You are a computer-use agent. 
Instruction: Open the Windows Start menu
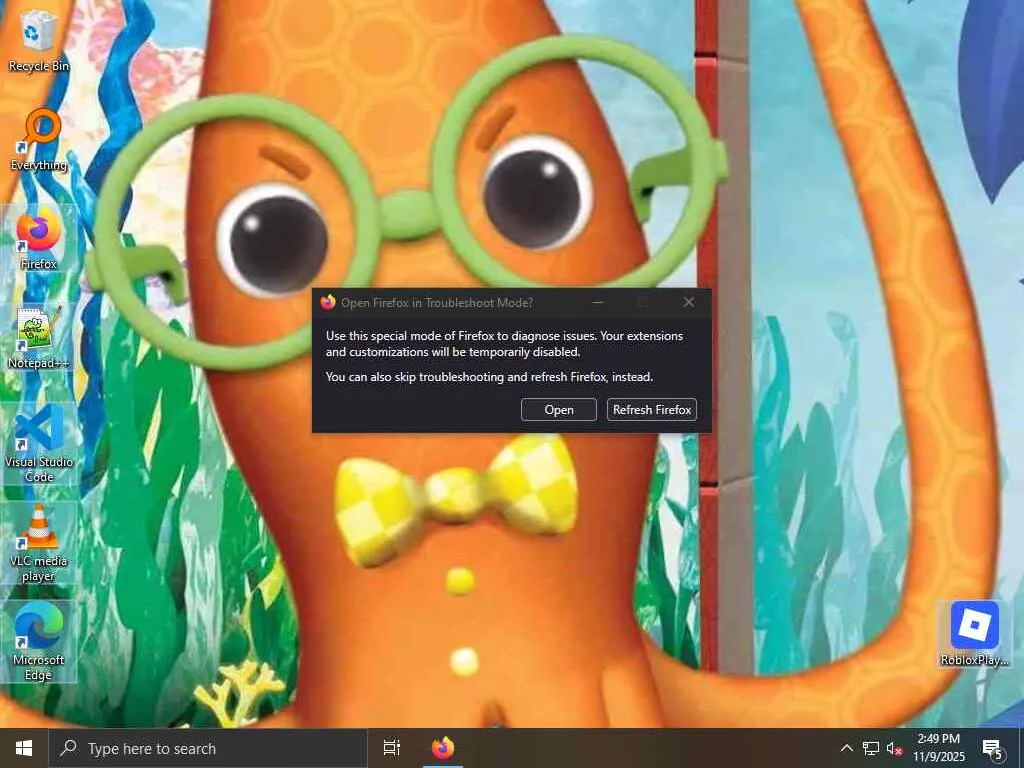point(24,748)
